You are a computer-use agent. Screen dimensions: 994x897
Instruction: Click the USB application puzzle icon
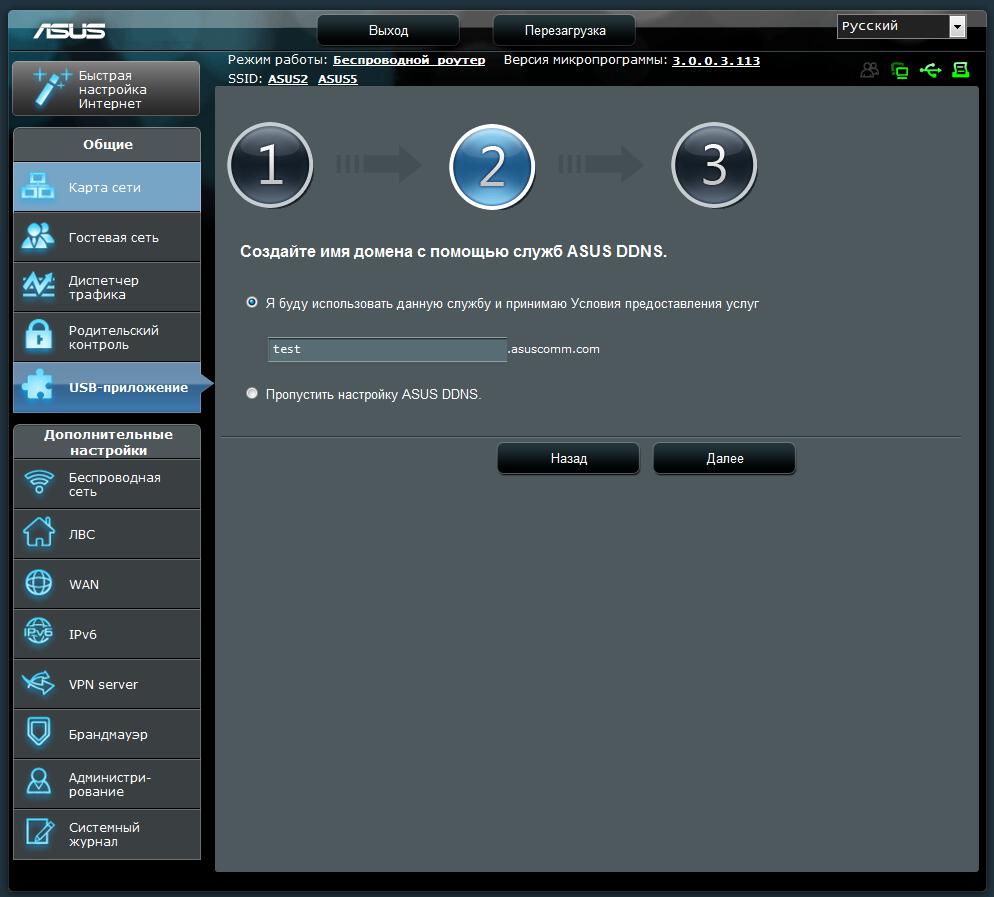tap(38, 385)
